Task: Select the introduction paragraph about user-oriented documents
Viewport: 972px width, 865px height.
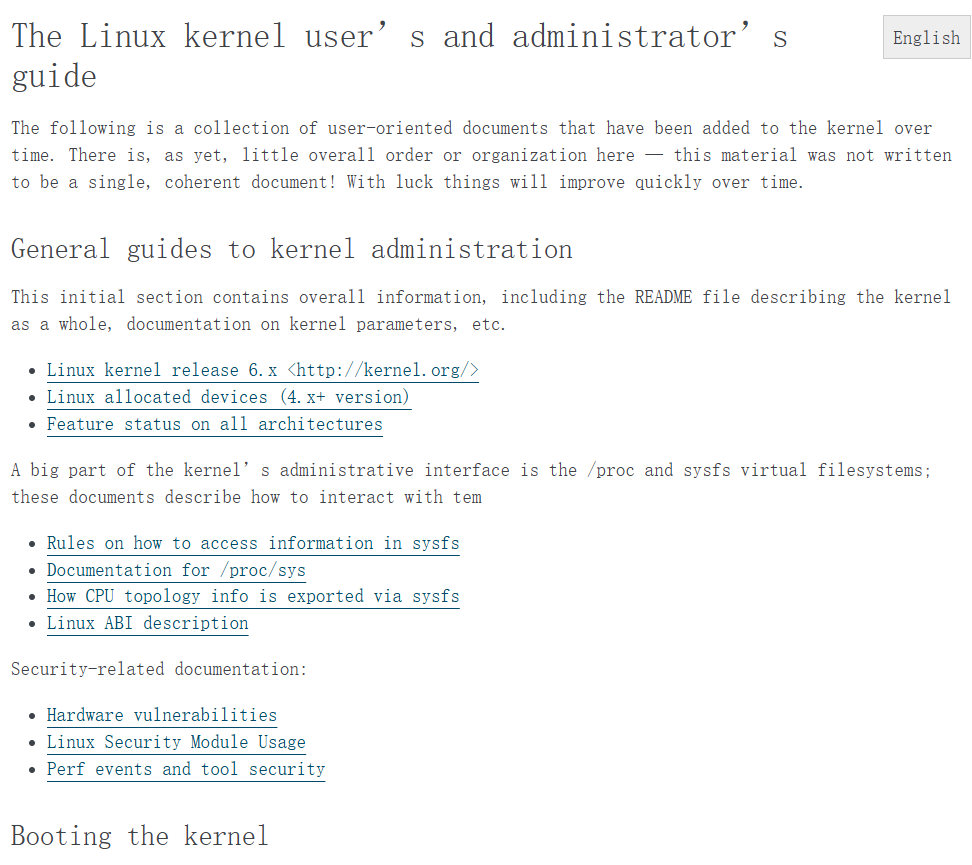Action: [480, 155]
